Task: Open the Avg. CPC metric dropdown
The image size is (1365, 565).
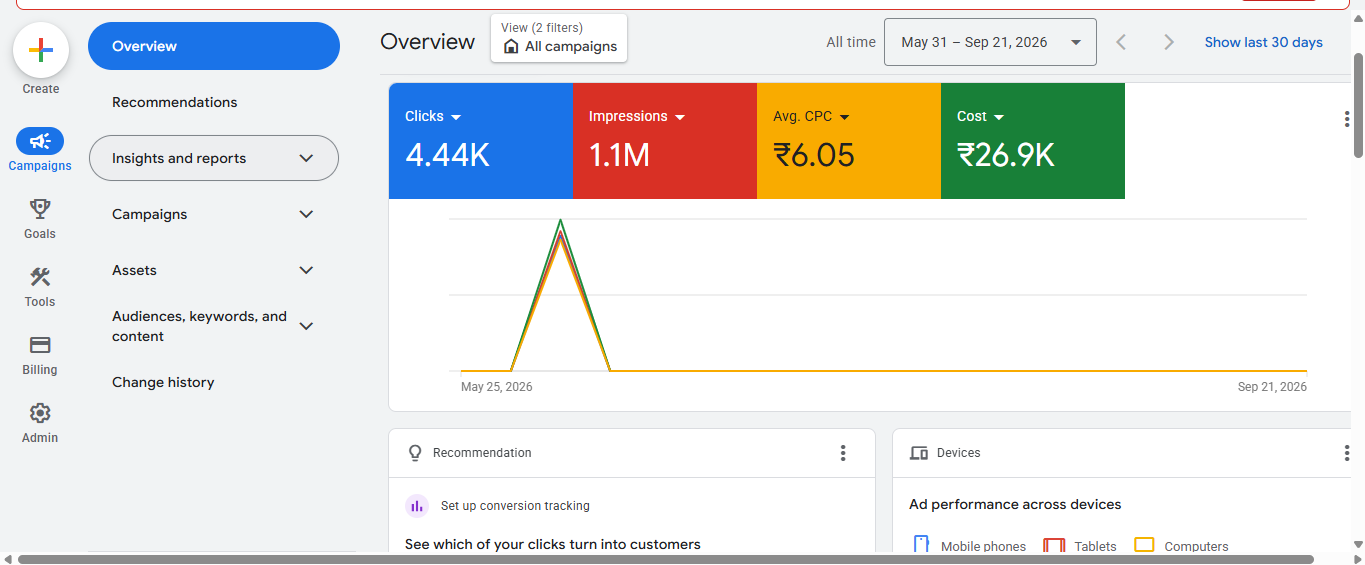Action: (844, 117)
